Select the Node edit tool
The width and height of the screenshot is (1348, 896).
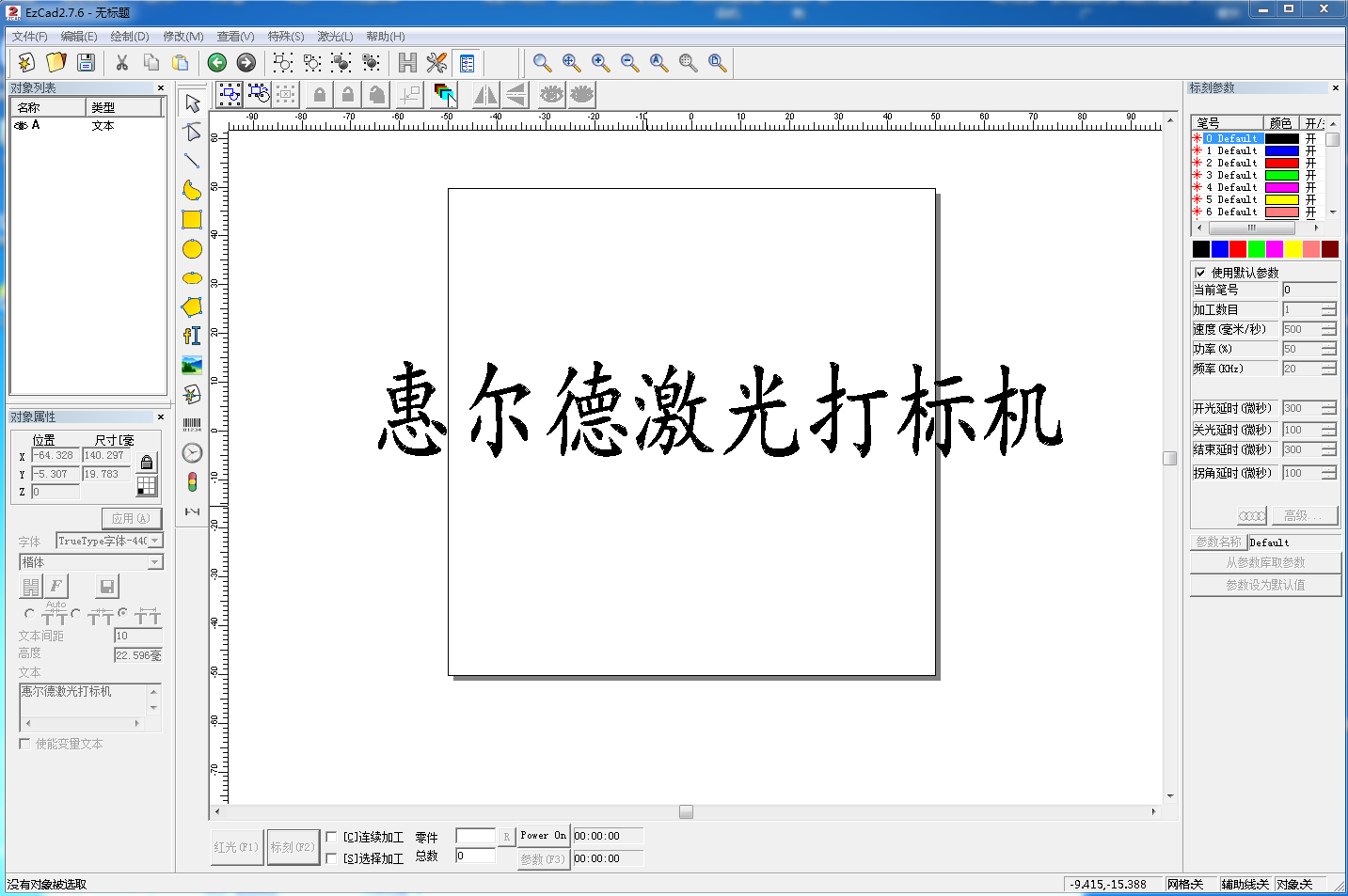[192, 132]
